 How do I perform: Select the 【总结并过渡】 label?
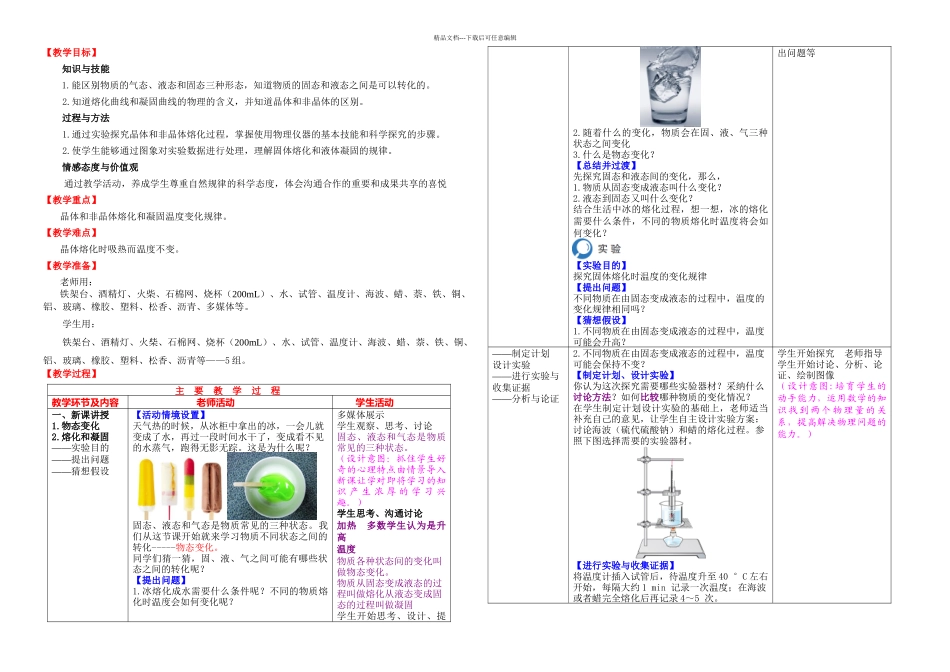[x=606, y=165]
